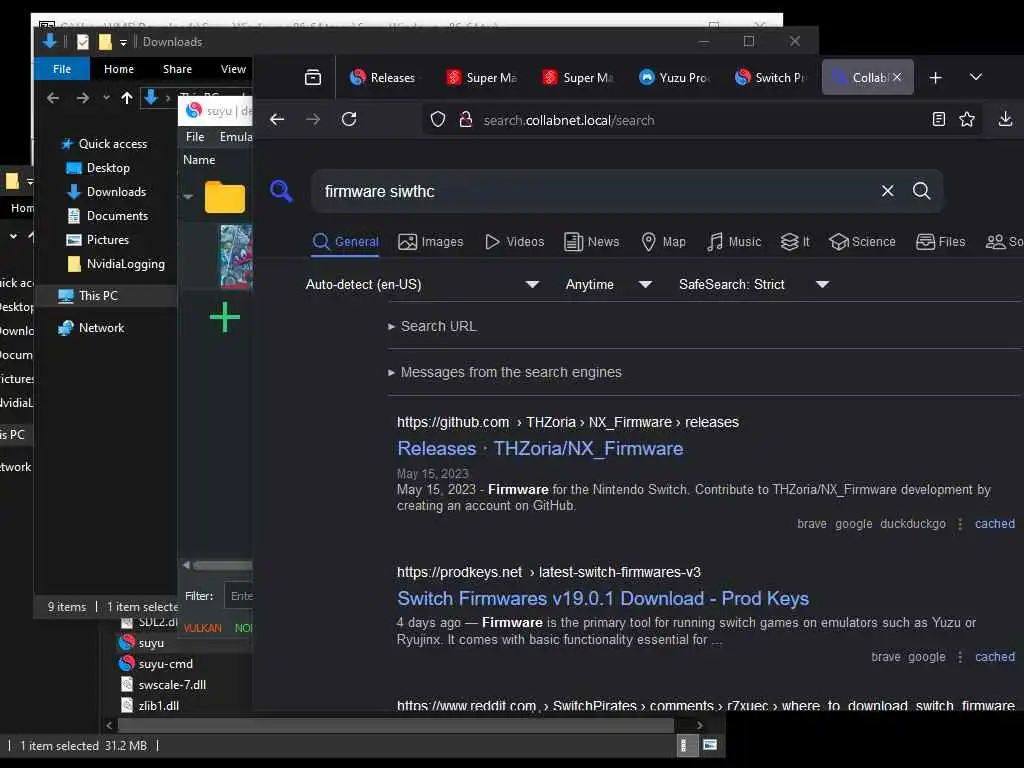Click the browser back arrow
1024x768 pixels.
point(277,120)
